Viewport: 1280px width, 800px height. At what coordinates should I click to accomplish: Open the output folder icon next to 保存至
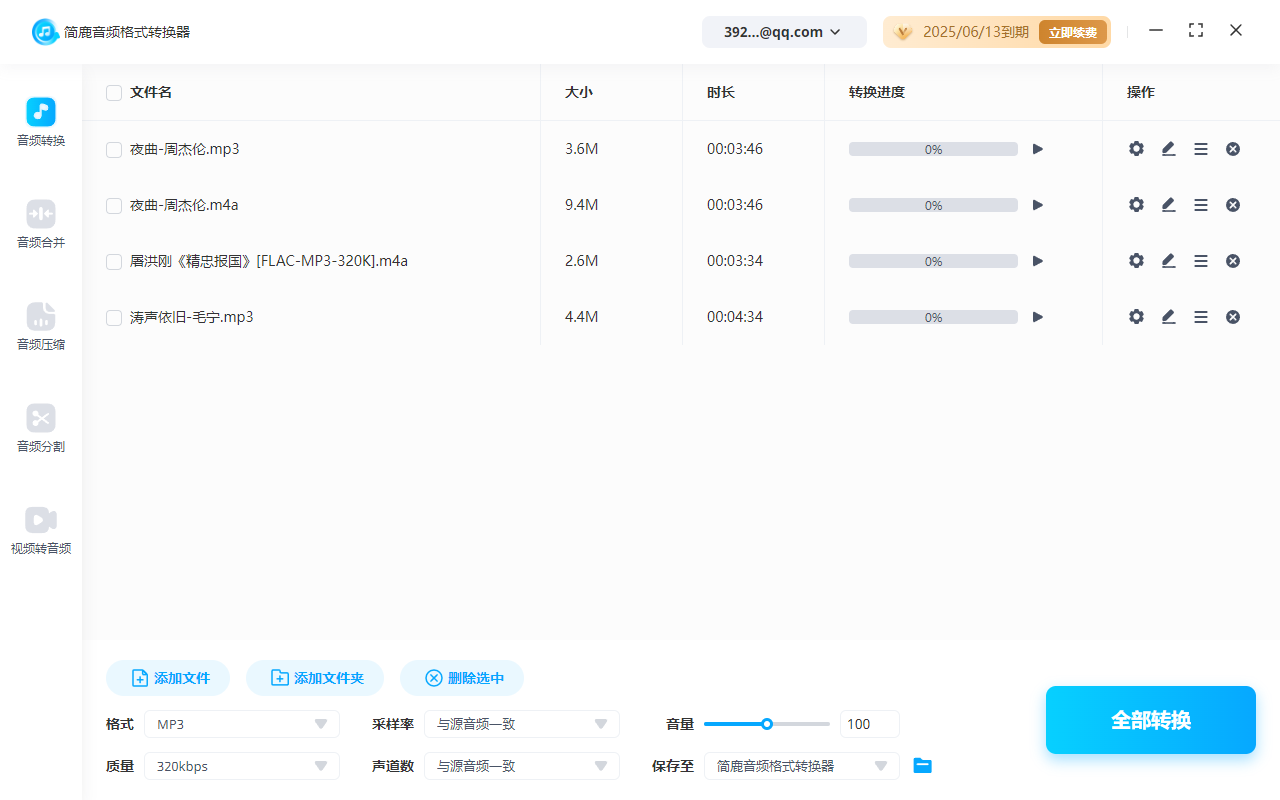(923, 766)
